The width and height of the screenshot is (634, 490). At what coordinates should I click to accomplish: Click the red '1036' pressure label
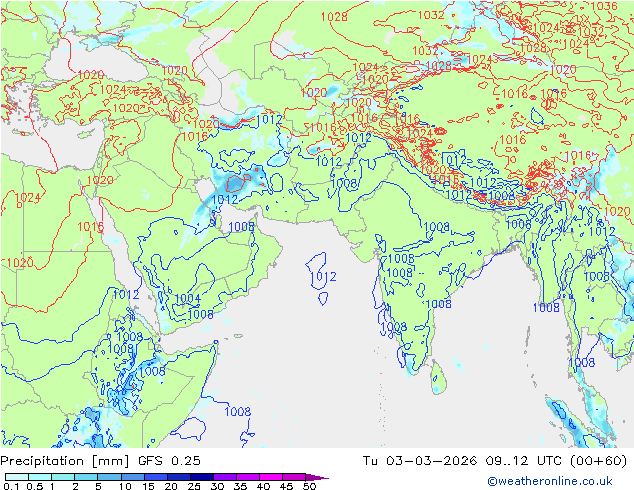coord(604,6)
